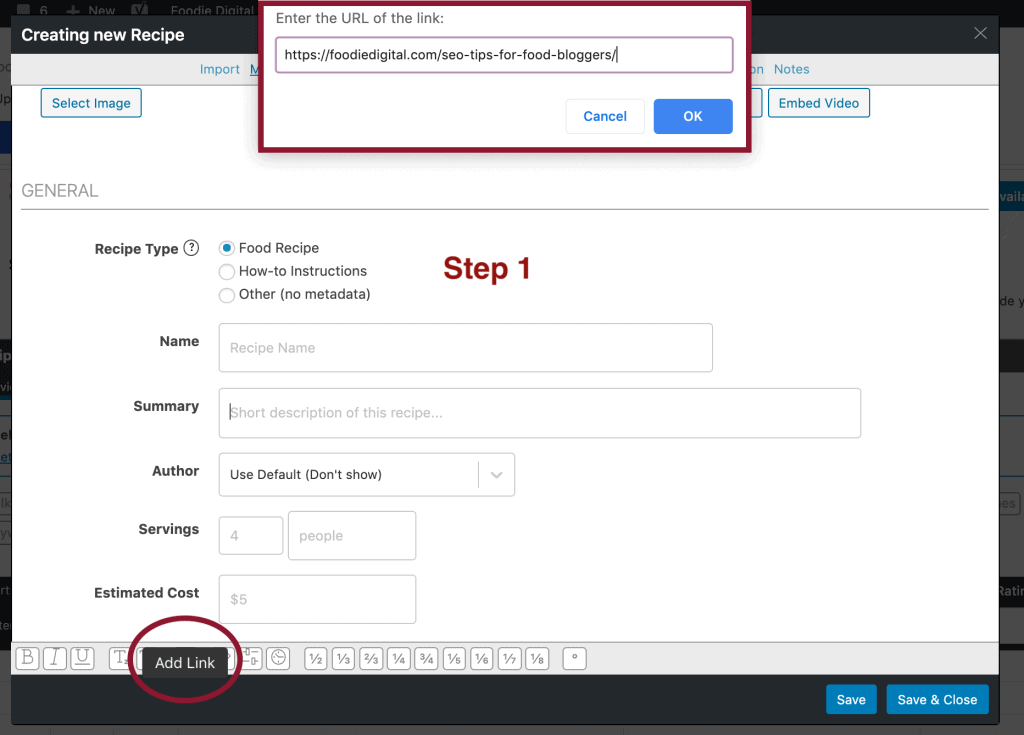Viewport: 1024px width, 735px height.
Task: Click the Servings number field
Action: tap(251, 536)
